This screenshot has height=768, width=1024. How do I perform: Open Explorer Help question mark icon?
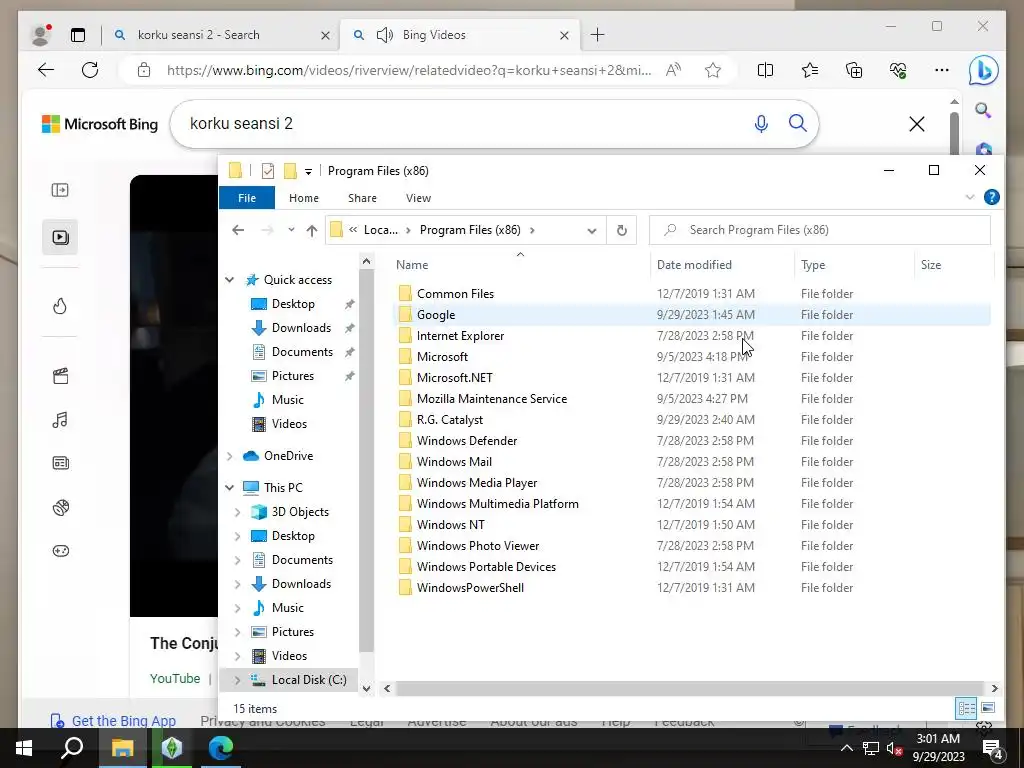coord(991,197)
